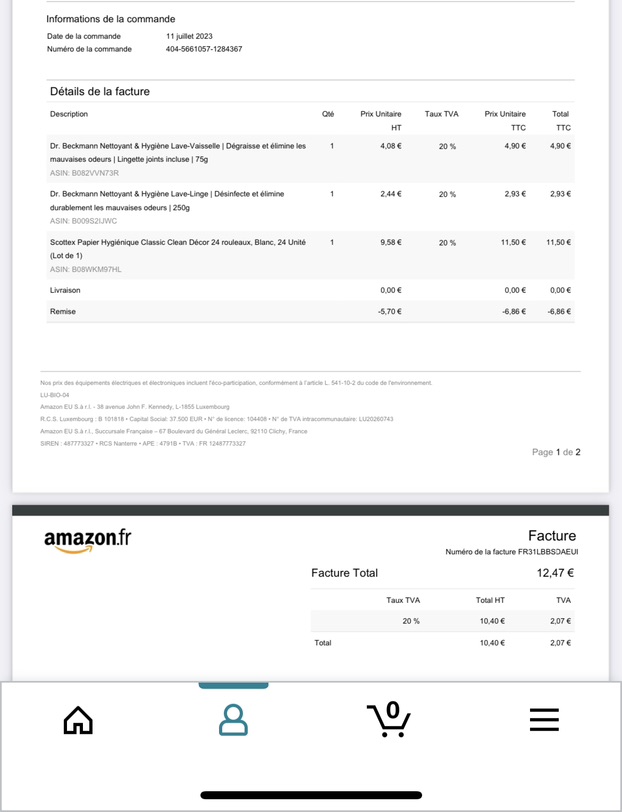The image size is (622, 812).
Task: Click the Livraison row label
Action: 65,291
